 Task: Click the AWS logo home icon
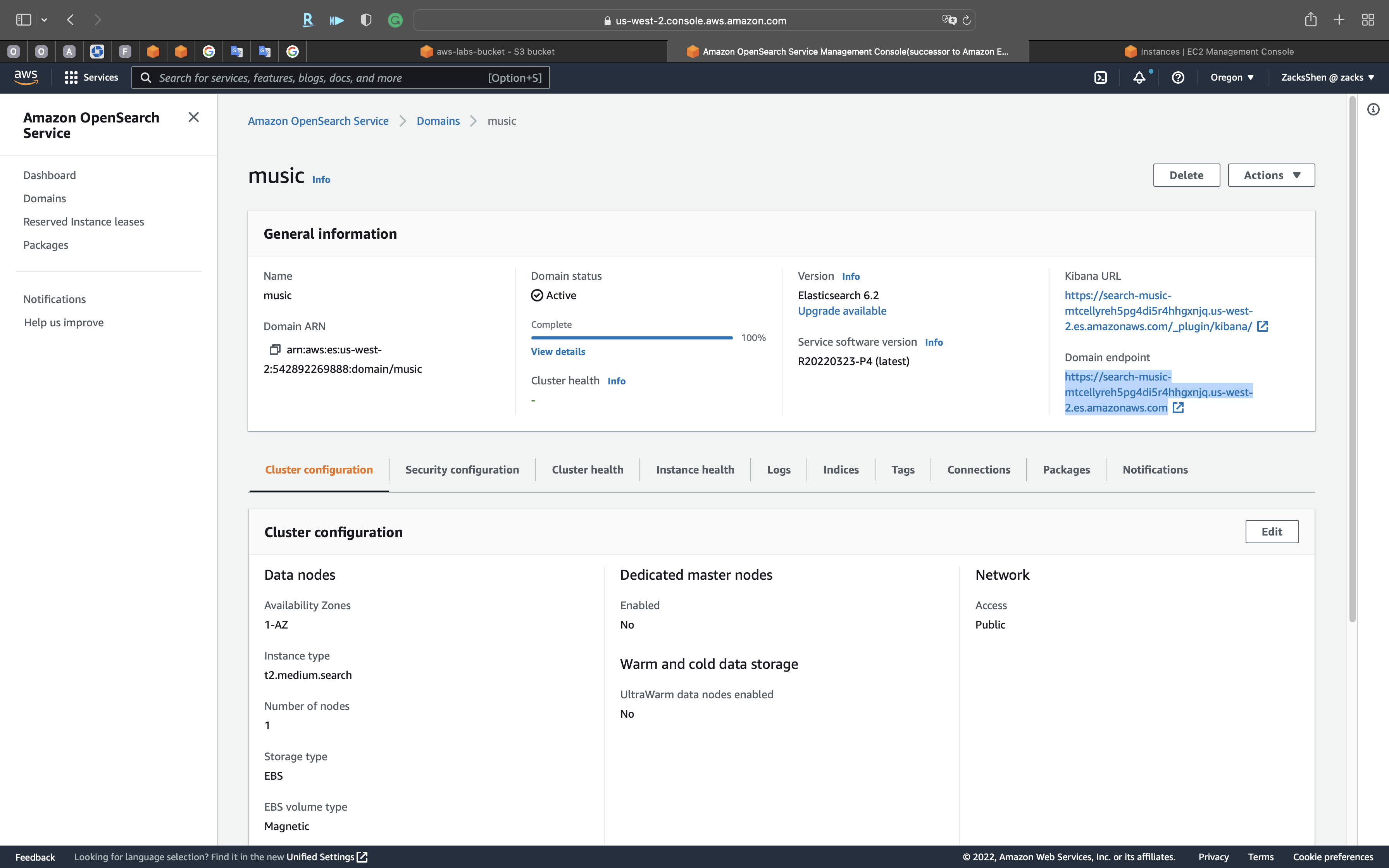[x=26, y=77]
